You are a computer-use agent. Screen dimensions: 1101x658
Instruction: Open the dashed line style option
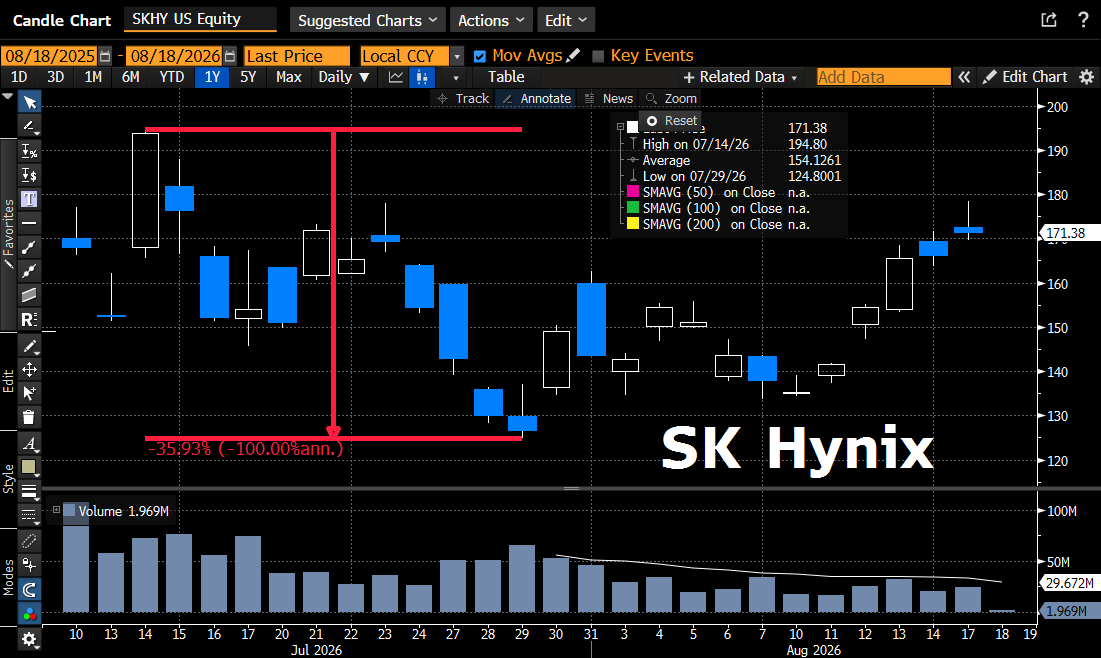click(x=29, y=515)
